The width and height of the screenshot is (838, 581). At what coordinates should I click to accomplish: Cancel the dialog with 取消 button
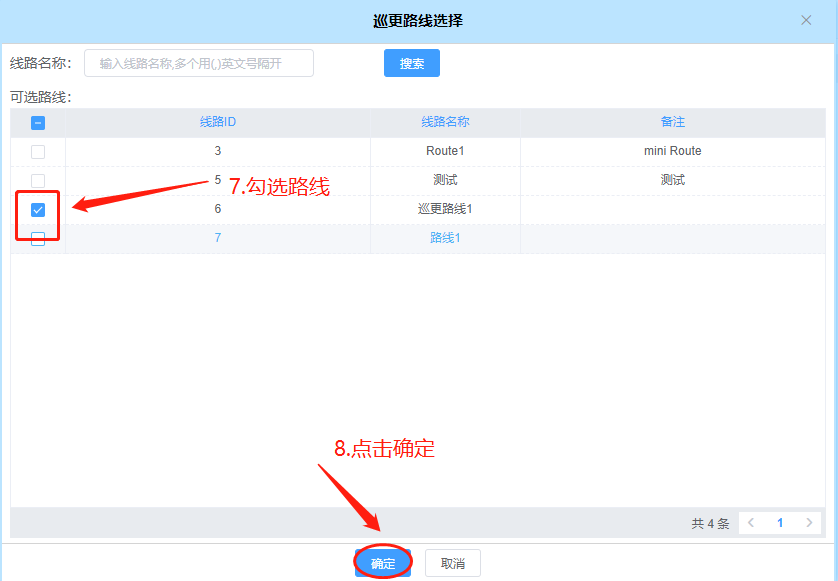[452, 562]
